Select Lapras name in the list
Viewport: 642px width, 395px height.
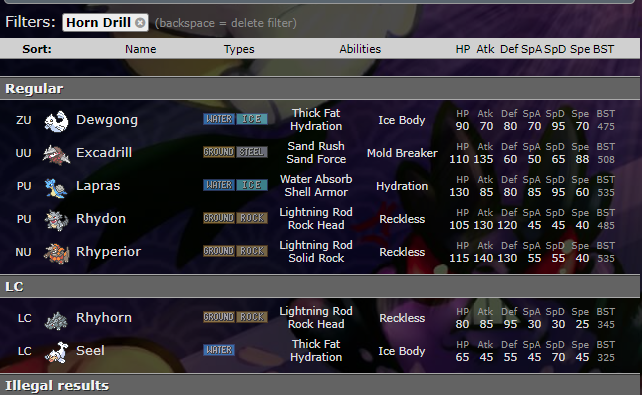point(98,186)
